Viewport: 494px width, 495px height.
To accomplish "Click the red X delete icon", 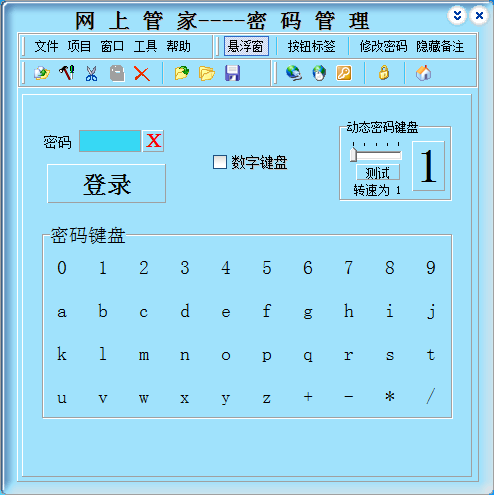I will pos(142,73).
